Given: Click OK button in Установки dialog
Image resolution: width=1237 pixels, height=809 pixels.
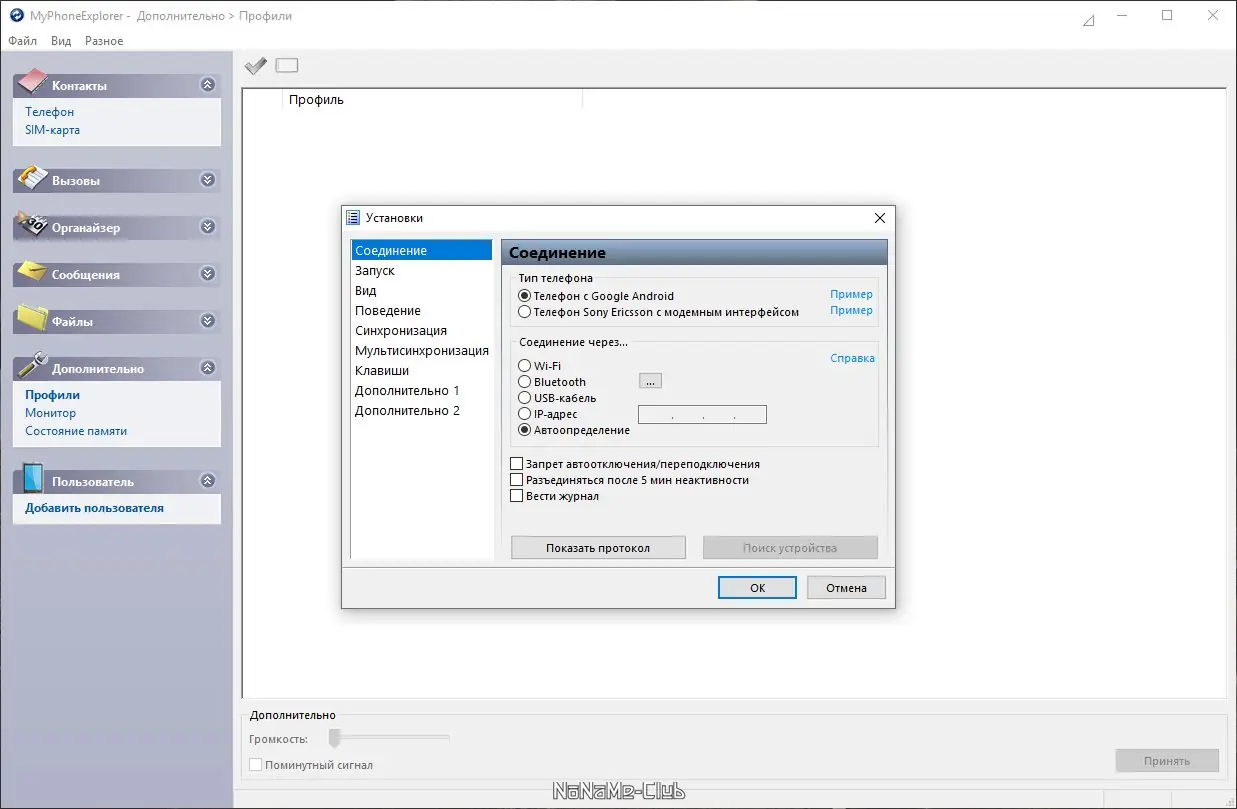Looking at the screenshot, I should pos(757,588).
